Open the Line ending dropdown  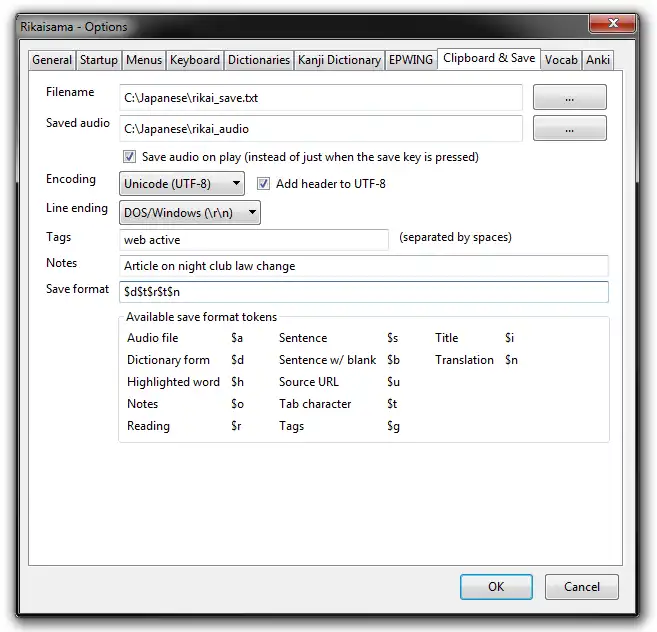coord(190,212)
